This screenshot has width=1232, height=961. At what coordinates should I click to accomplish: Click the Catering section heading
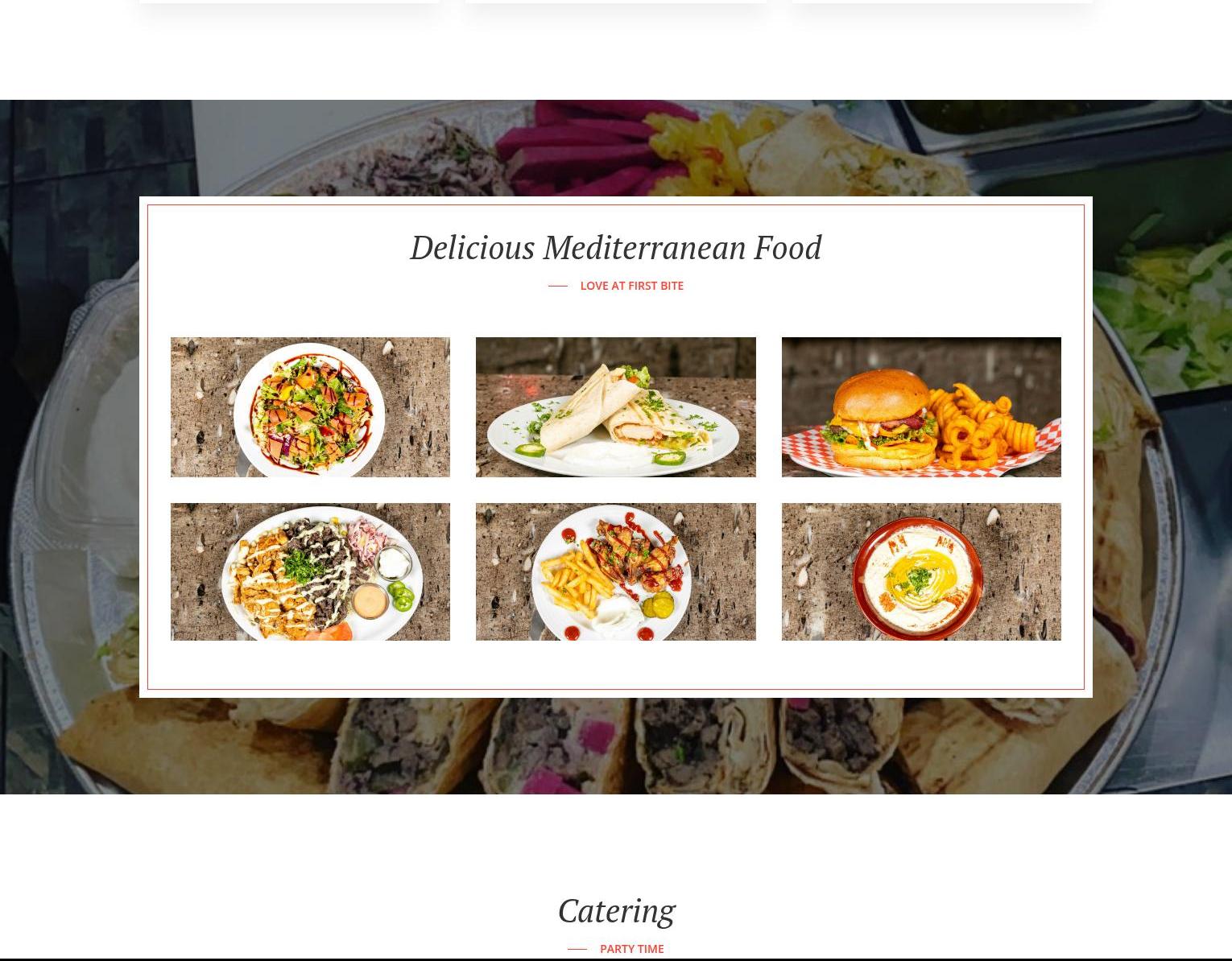tap(616, 911)
